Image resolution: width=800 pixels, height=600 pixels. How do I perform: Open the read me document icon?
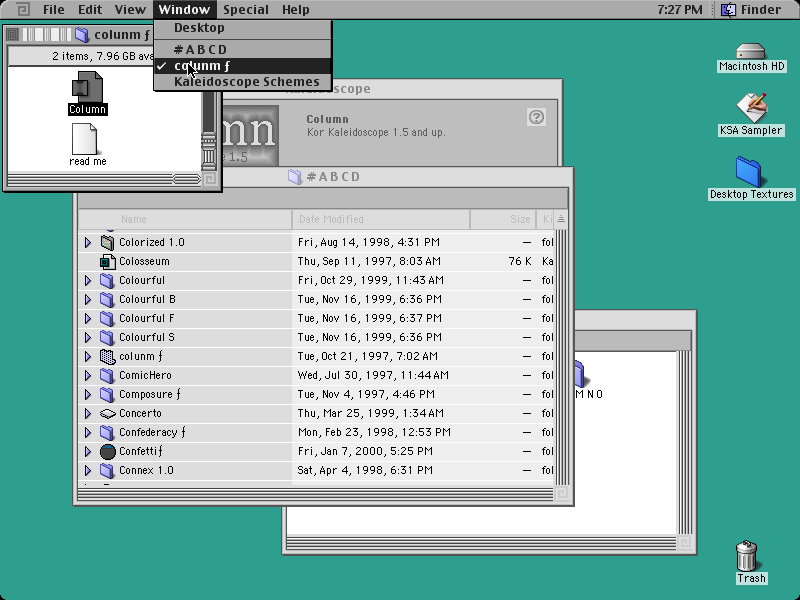(x=85, y=139)
